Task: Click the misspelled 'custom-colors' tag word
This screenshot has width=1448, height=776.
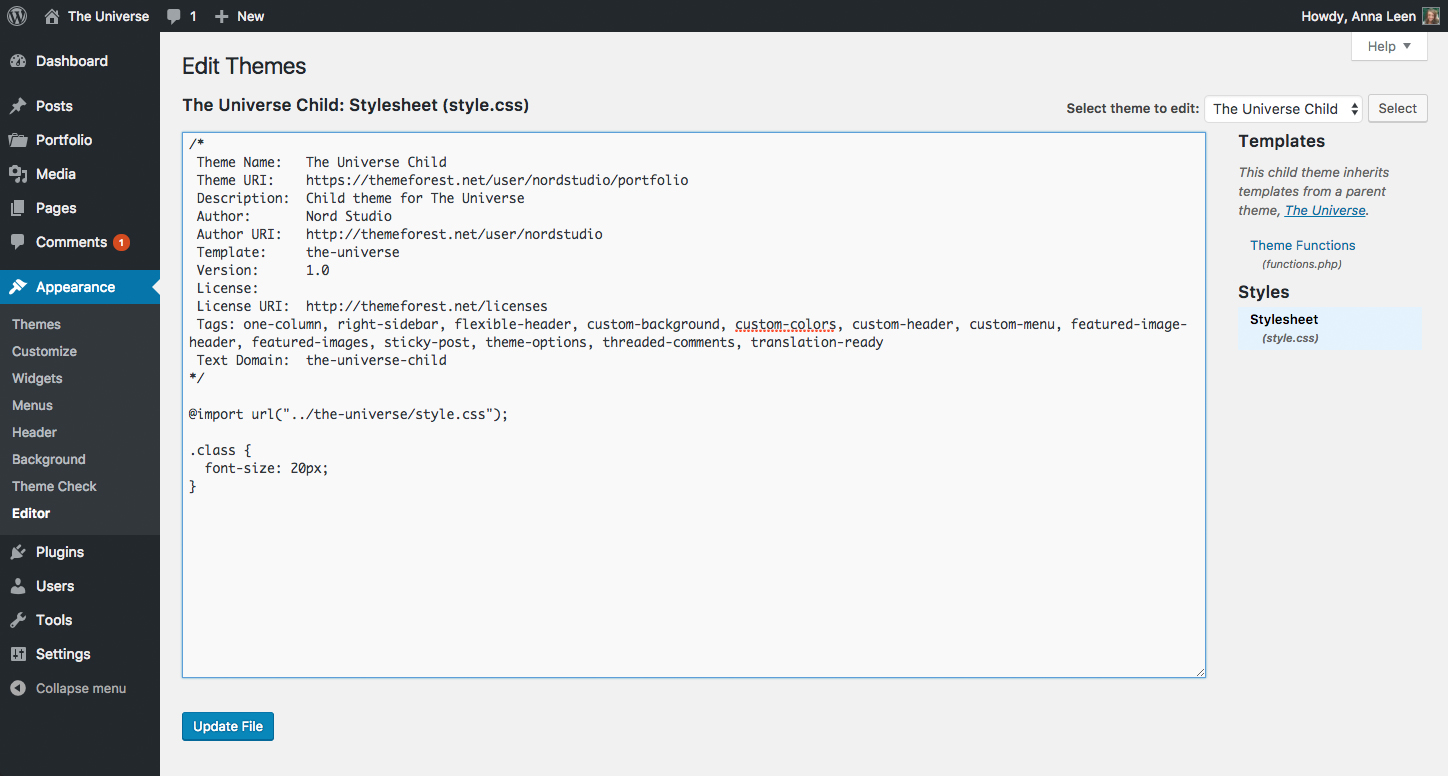Action: (786, 324)
